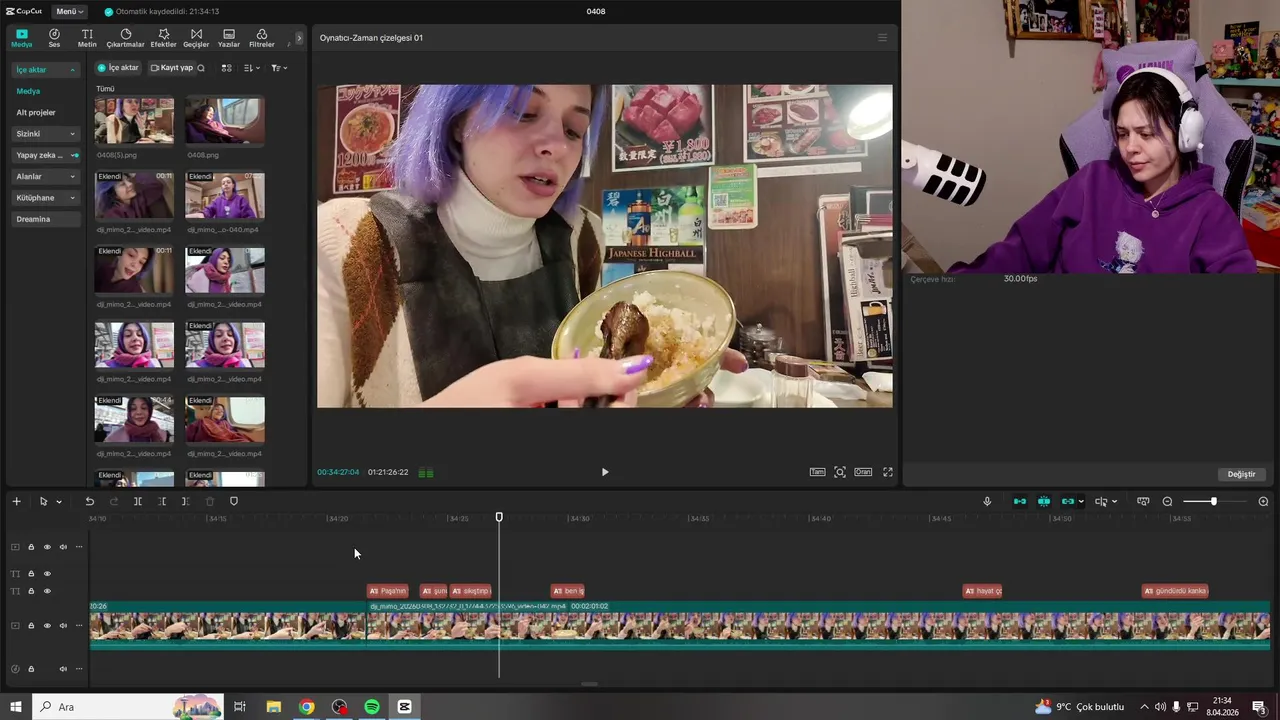Open the player panel hamburger menu

[x=882, y=38]
